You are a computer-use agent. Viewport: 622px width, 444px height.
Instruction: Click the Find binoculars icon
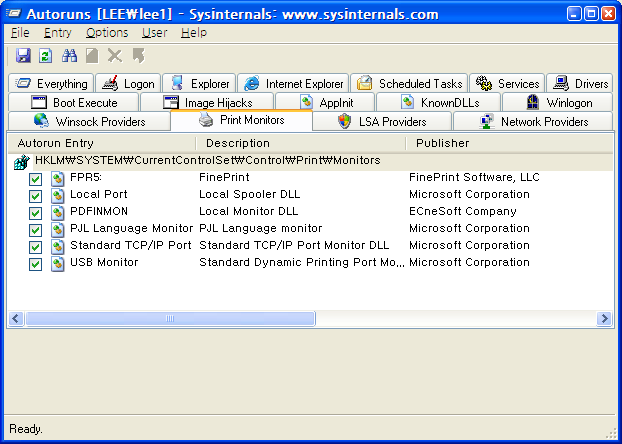tap(69, 56)
